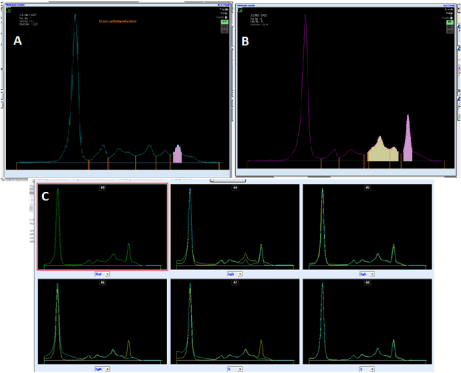Screen dimensions: 461x373
Task: Select the red-bordered reference curve thumbnail
Action: (102, 227)
